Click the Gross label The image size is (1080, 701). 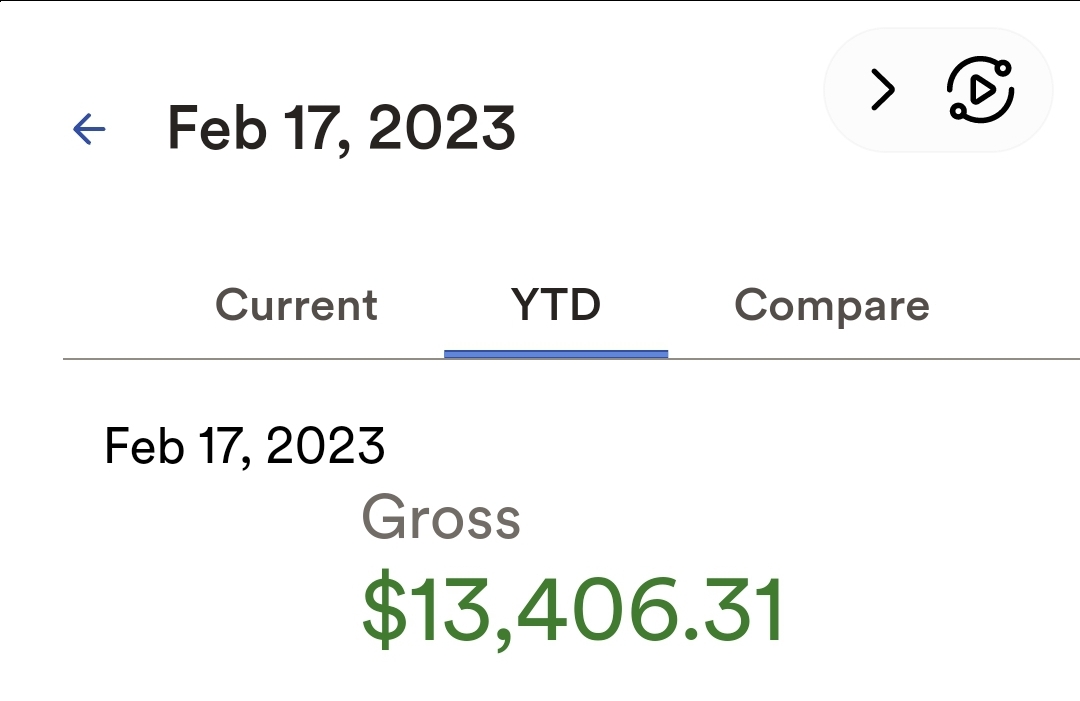point(441,518)
